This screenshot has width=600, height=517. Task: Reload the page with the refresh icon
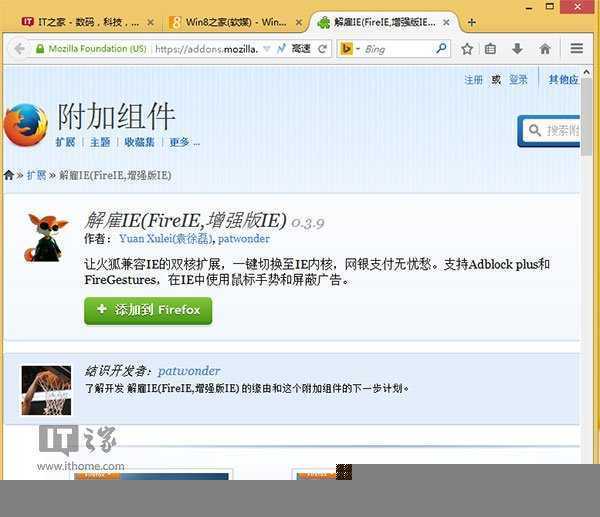[323, 49]
